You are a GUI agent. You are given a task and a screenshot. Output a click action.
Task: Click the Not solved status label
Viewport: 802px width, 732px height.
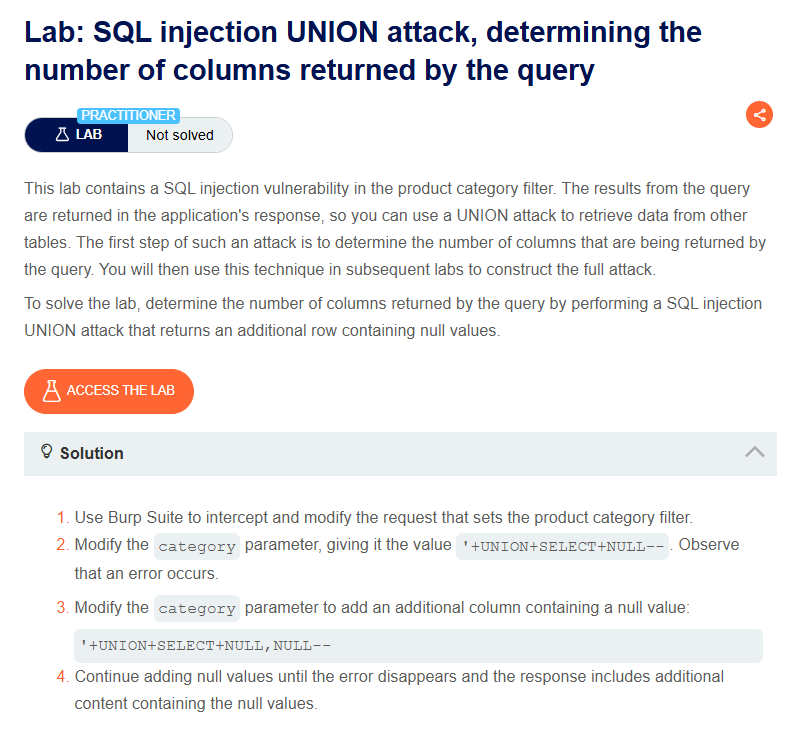coord(180,135)
